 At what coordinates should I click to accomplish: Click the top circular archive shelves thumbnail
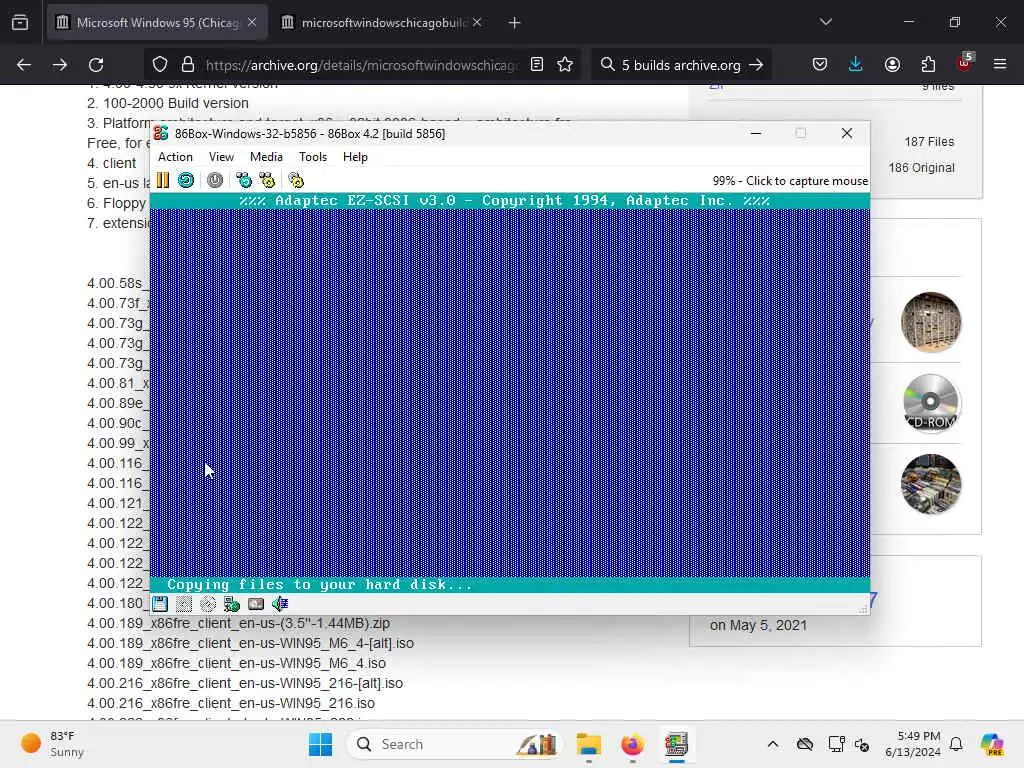931,322
